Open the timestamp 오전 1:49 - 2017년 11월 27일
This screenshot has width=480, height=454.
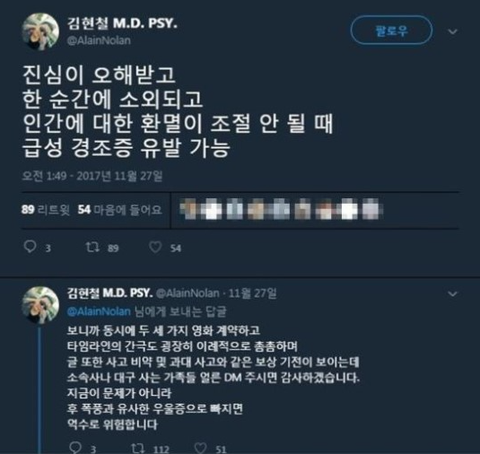click(92, 176)
